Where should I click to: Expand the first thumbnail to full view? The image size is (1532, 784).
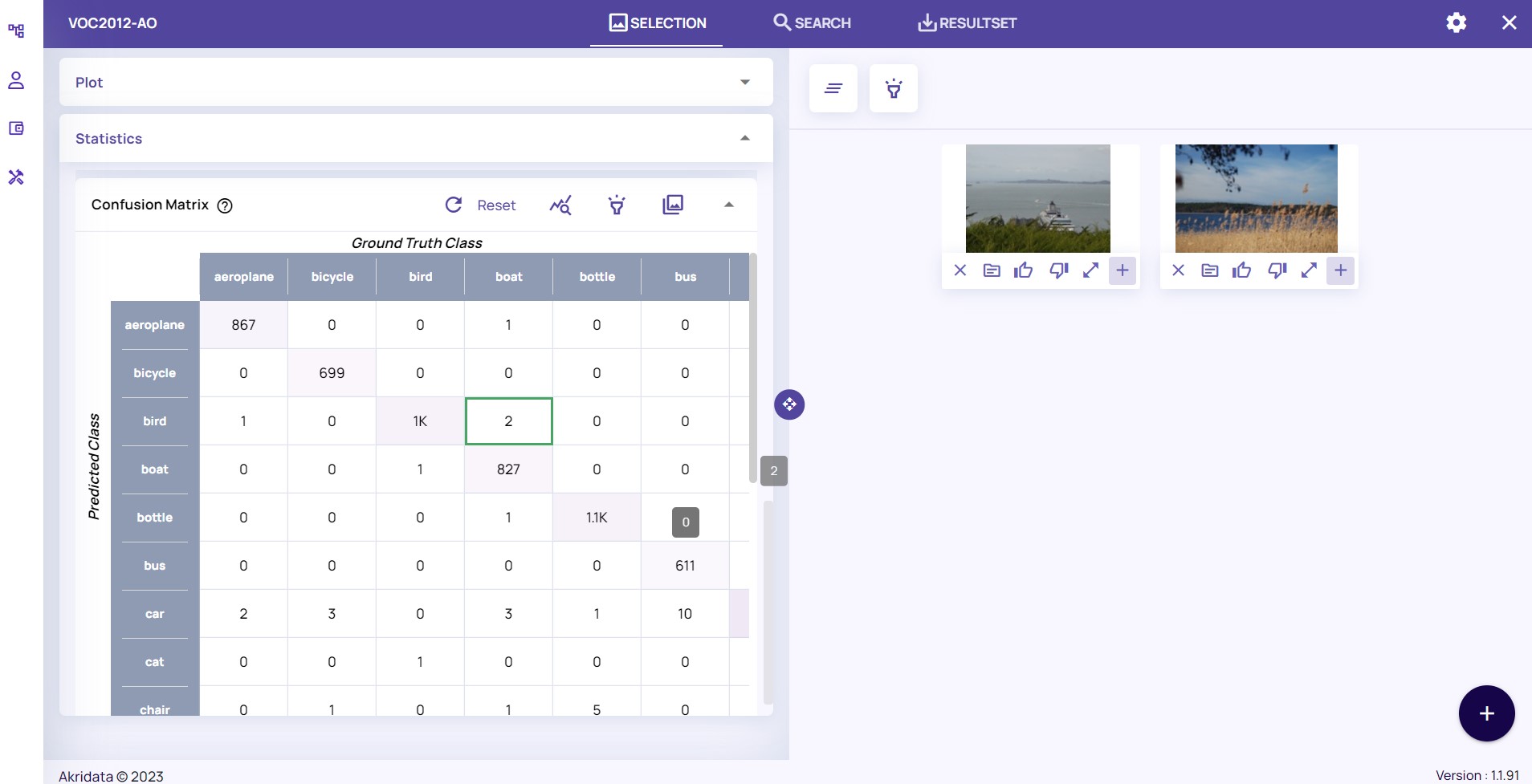tap(1090, 270)
